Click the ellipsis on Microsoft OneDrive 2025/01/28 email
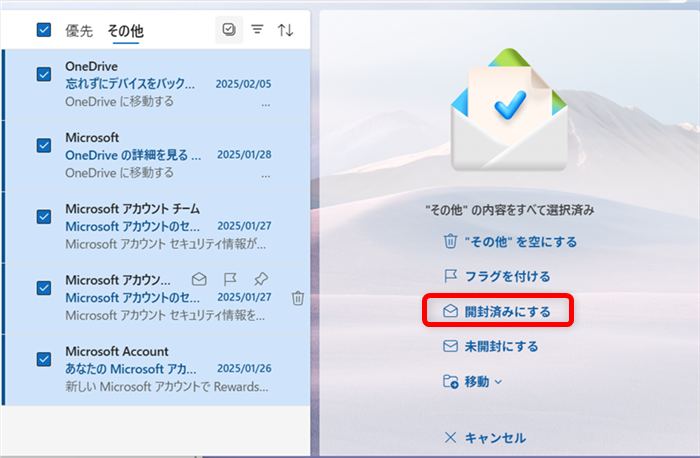 point(265,173)
